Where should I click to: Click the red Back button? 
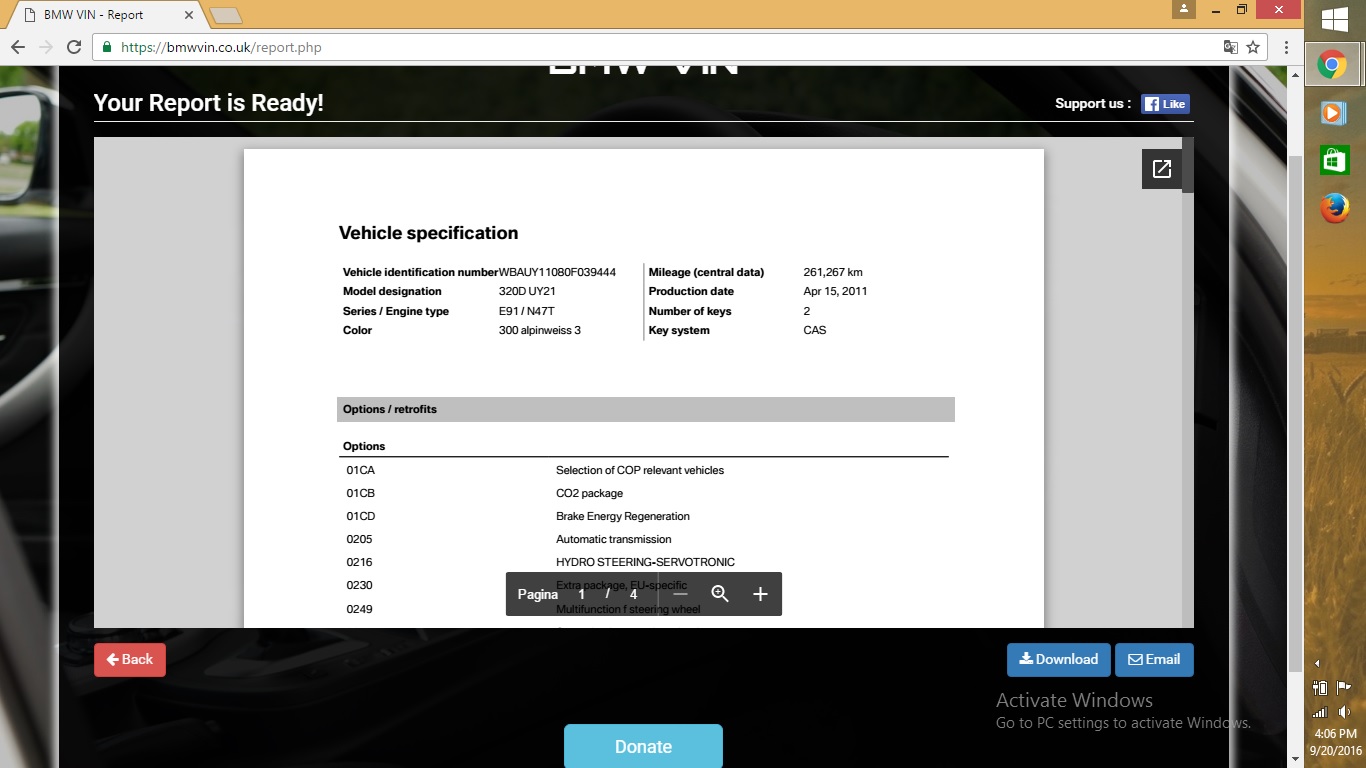click(x=130, y=660)
